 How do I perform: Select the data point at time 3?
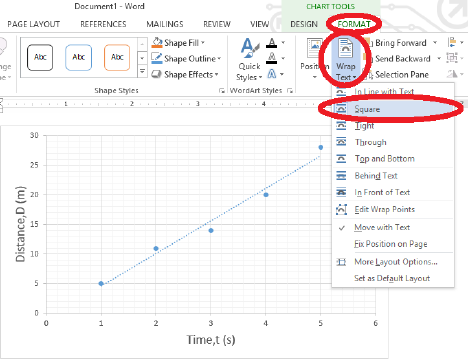(x=211, y=230)
